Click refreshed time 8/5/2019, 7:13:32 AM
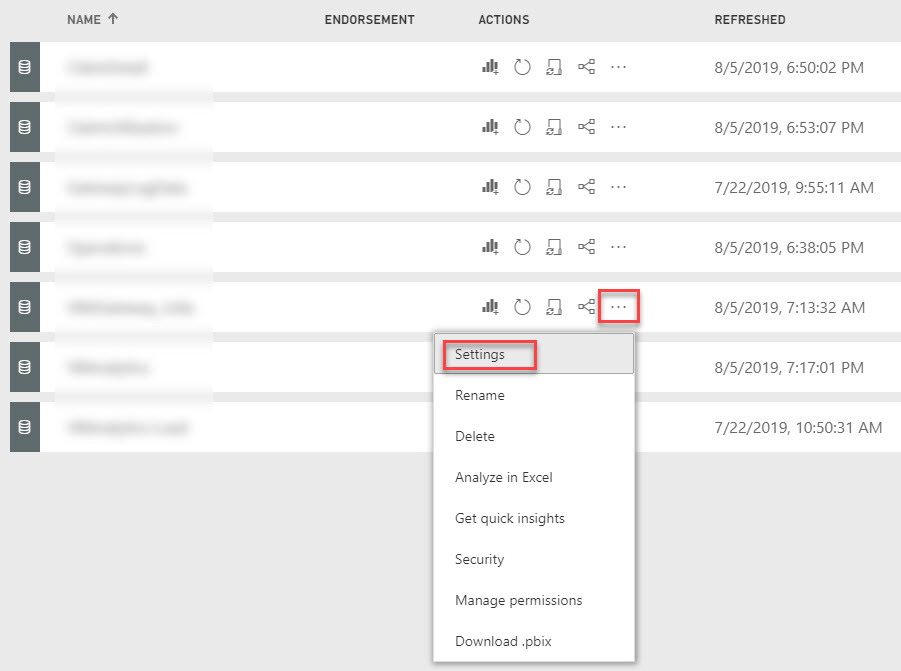This screenshot has height=671, width=901. (x=790, y=308)
